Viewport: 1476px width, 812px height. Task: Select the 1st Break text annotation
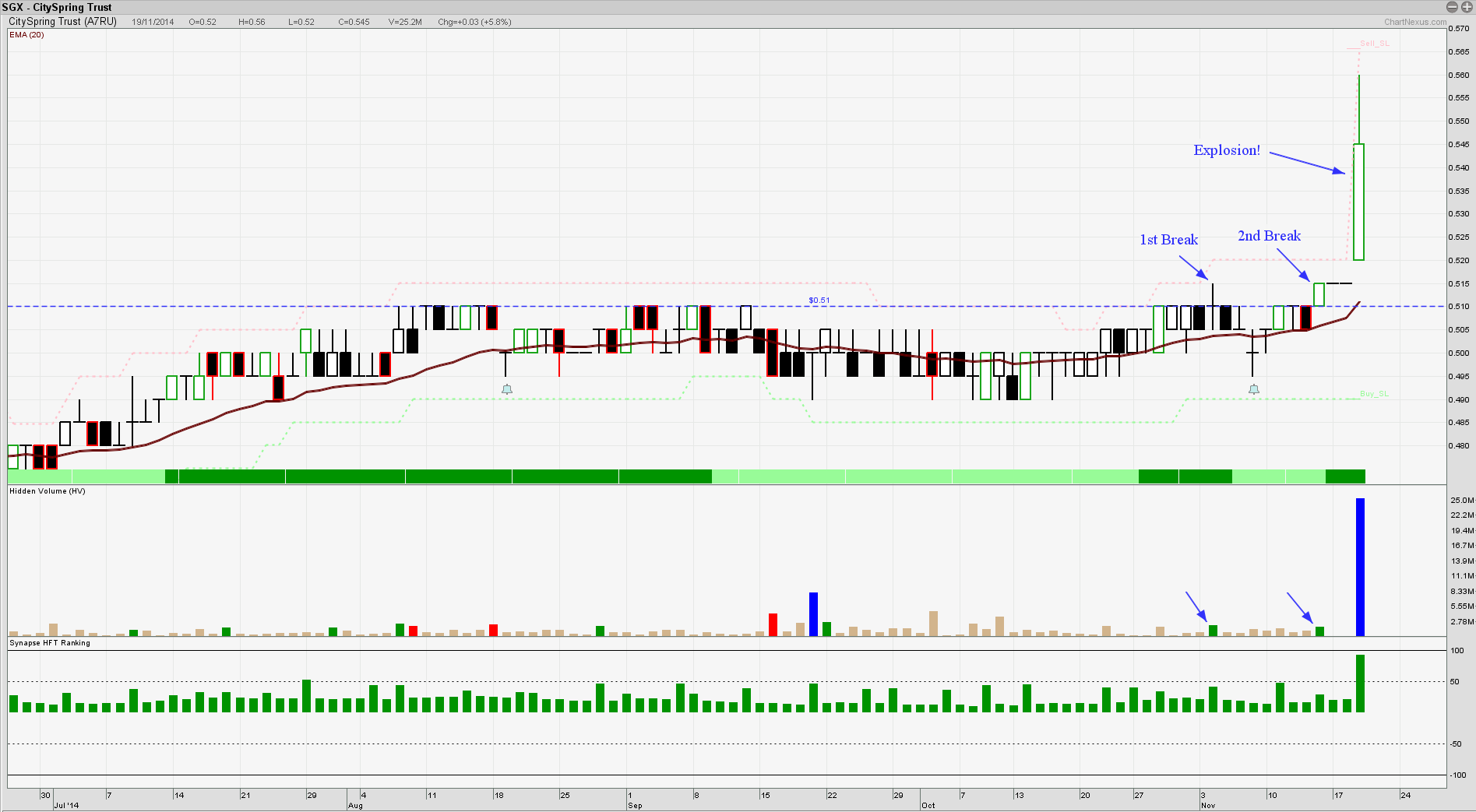[1168, 240]
